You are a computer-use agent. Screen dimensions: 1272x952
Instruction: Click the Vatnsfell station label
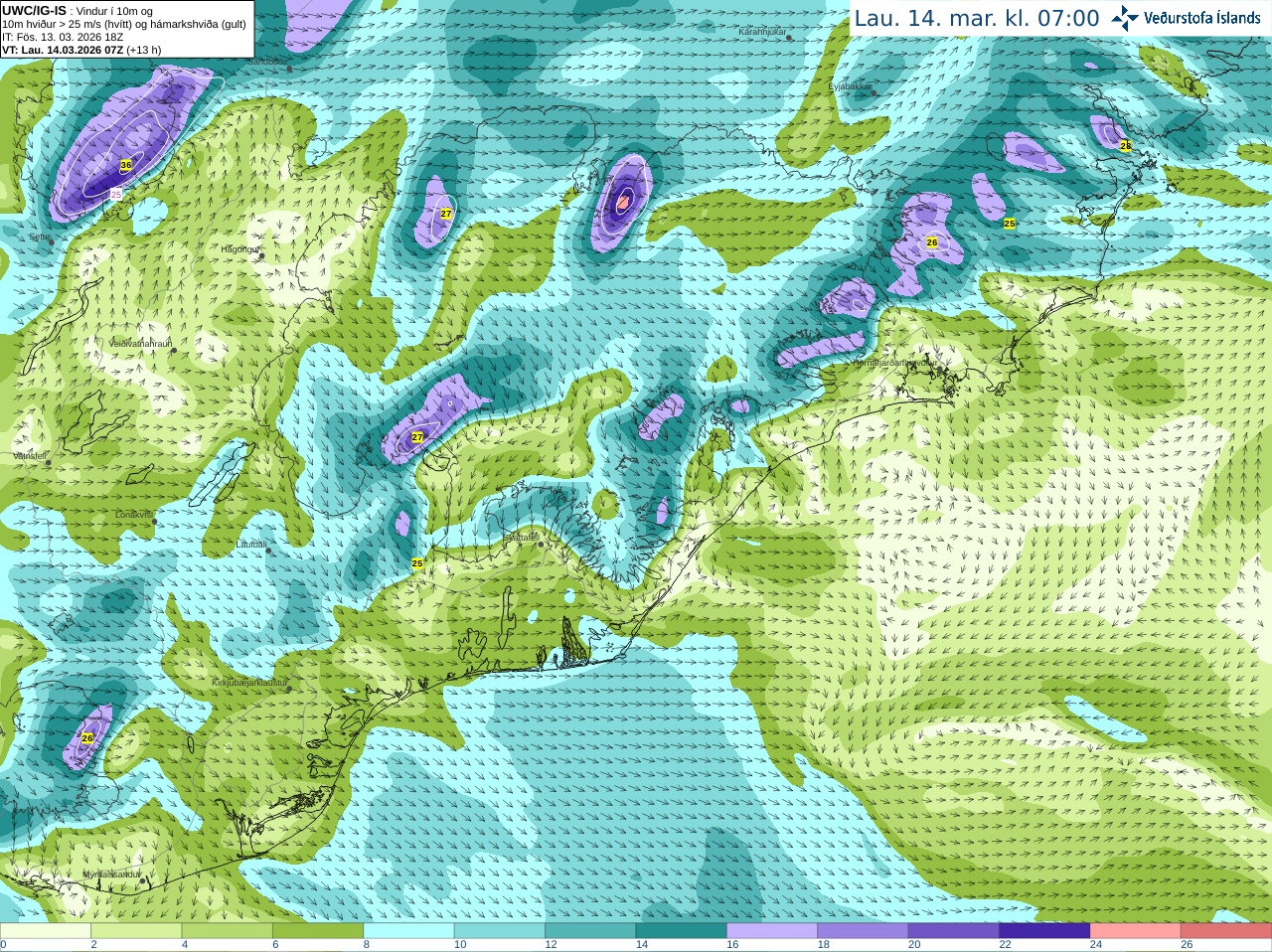(30, 455)
